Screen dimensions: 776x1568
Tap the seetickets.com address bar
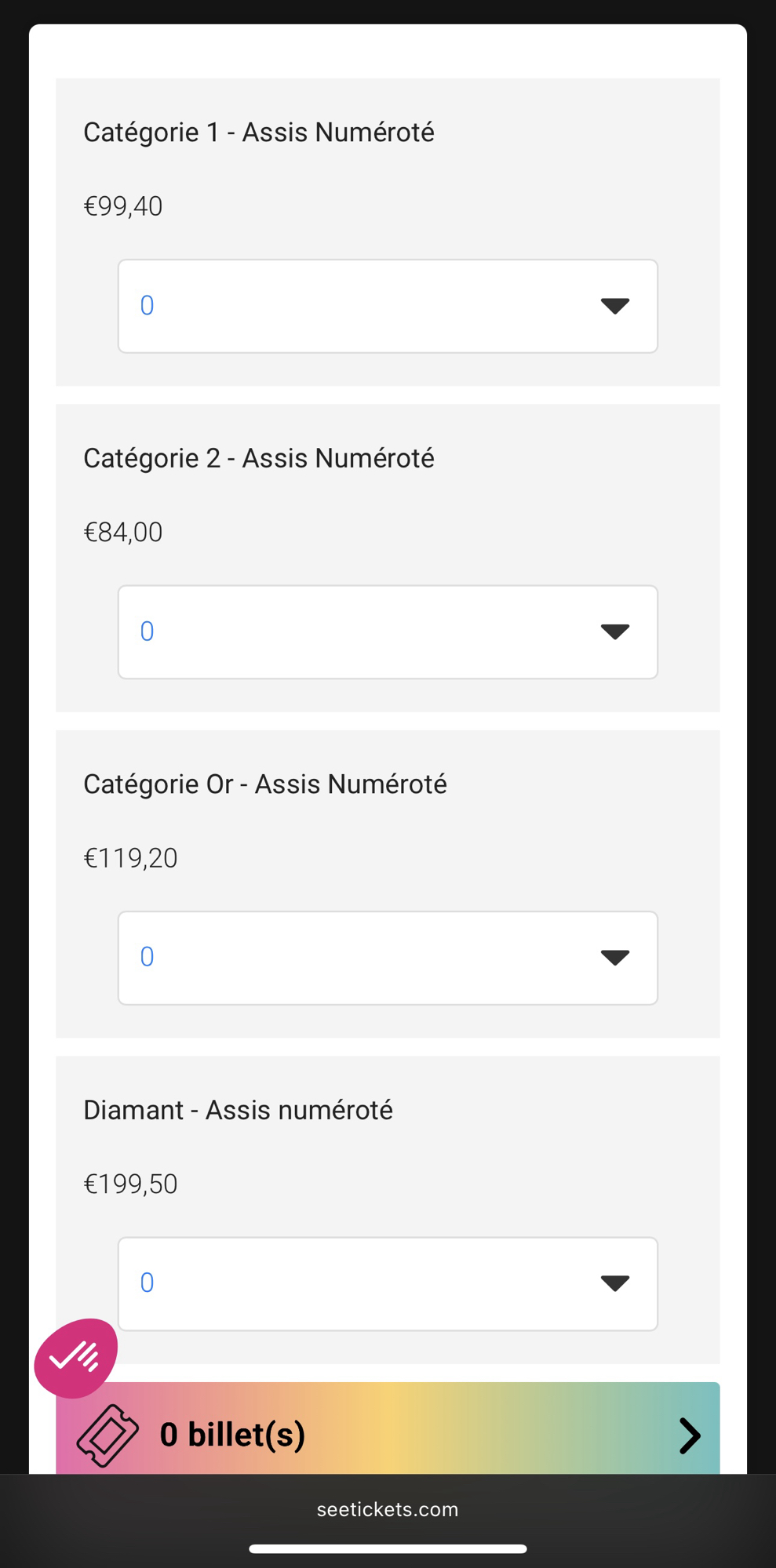point(388,1509)
